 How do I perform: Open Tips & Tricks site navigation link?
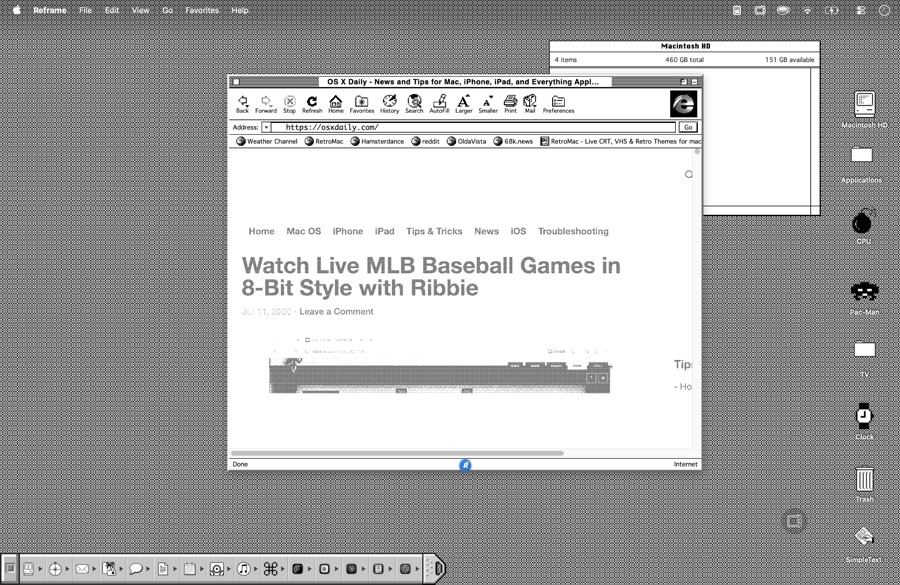[434, 231]
